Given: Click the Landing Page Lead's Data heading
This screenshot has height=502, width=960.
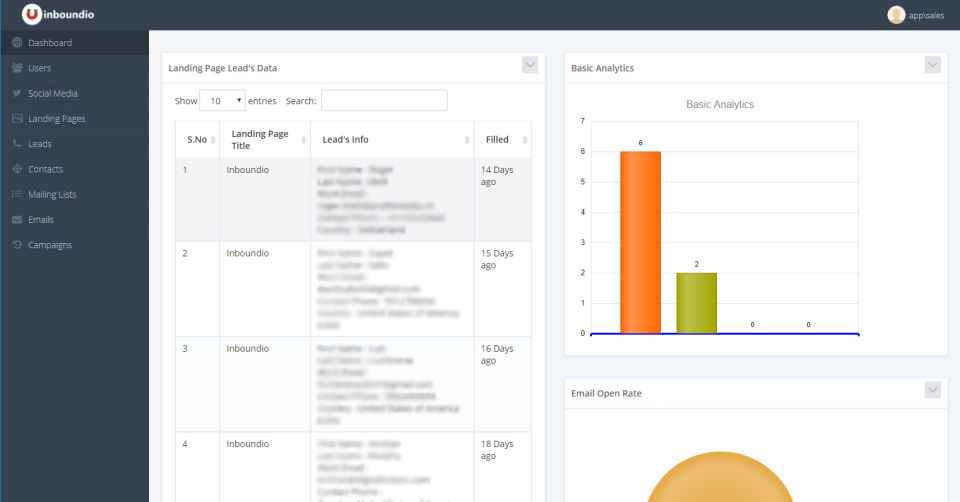Looking at the screenshot, I should point(223,68).
